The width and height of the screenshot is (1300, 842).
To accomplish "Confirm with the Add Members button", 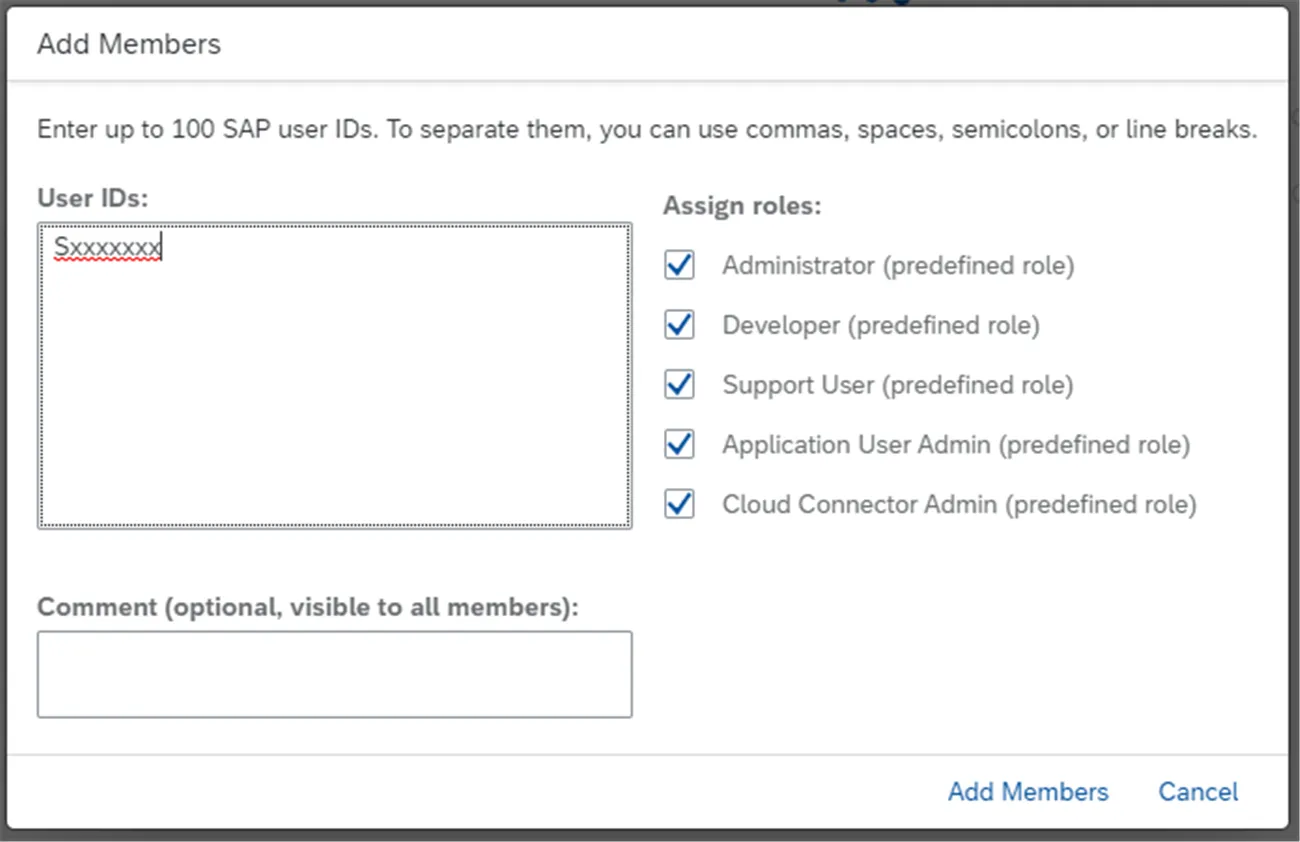I will 1028,792.
